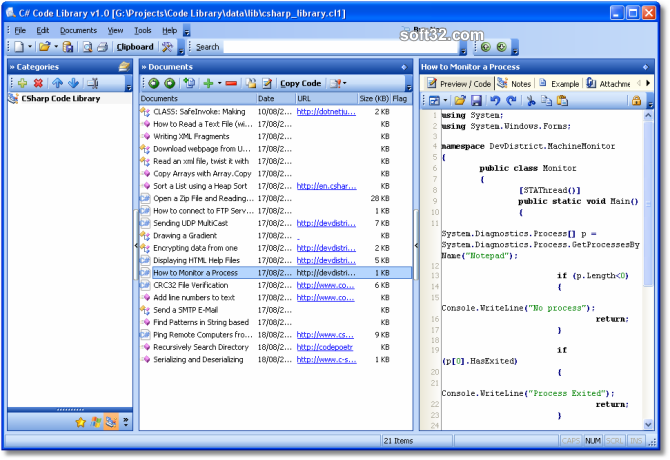This screenshot has width=670, height=460.
Task: Open the Edit menu
Action: (43, 30)
